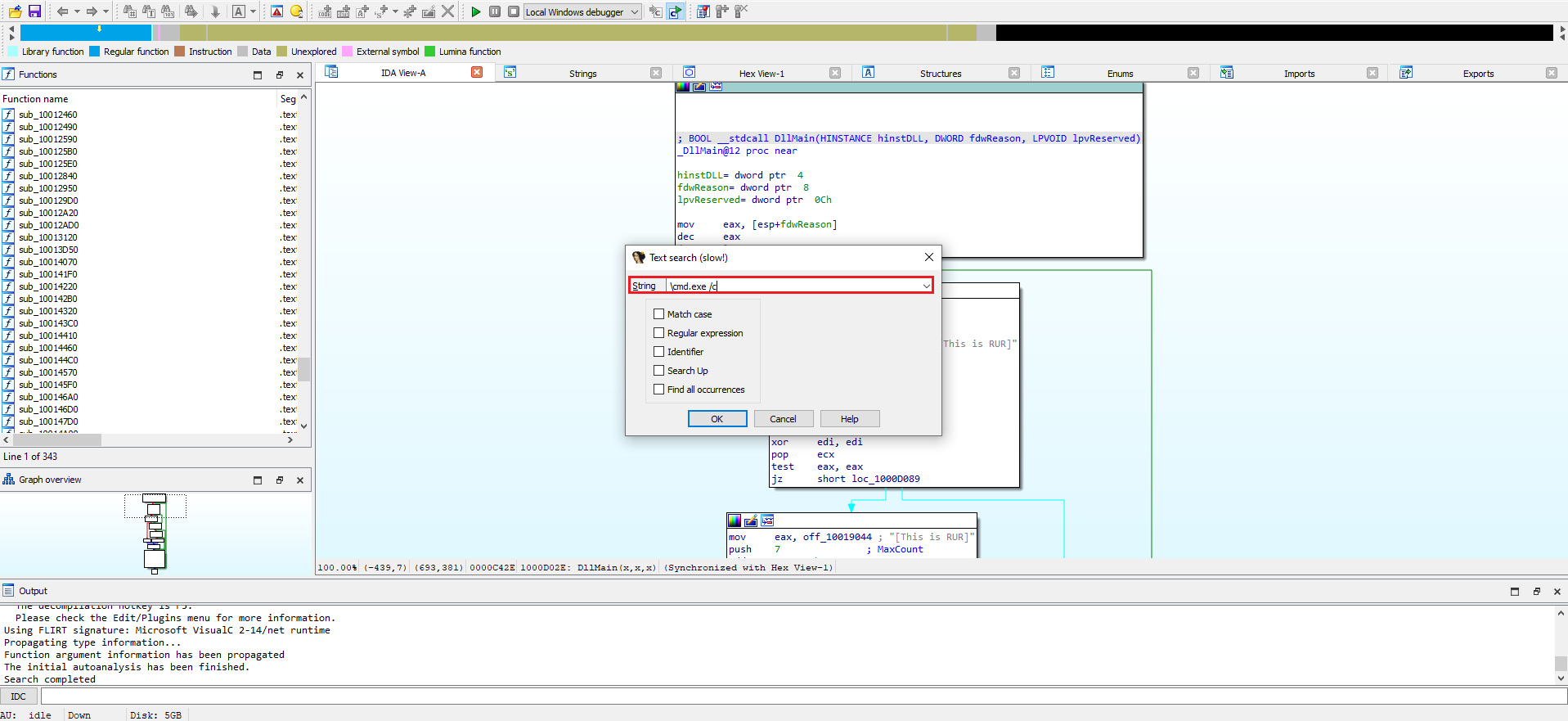Image resolution: width=1568 pixels, height=721 pixels.
Task: Click the X delete toolbar icon
Action: click(447, 11)
